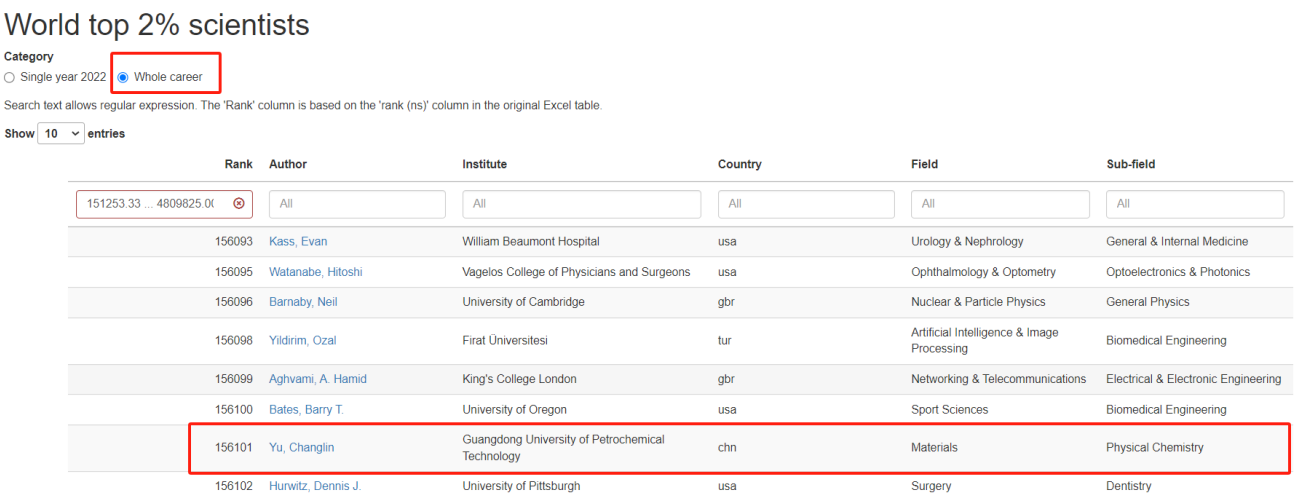Open the Show entries count dropdown
1314x501 pixels.
coord(61,133)
